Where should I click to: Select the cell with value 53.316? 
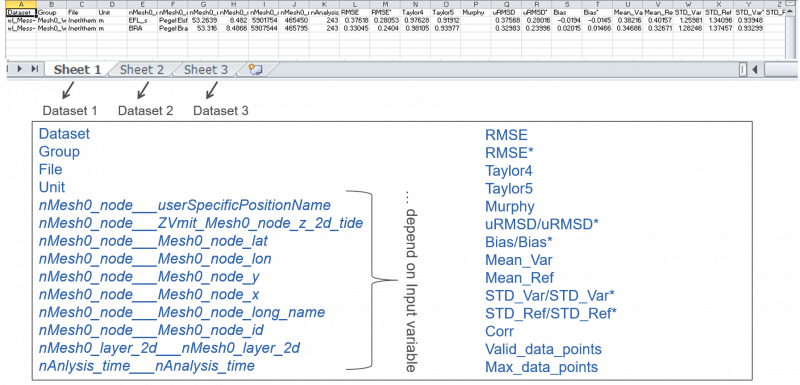pos(203,29)
